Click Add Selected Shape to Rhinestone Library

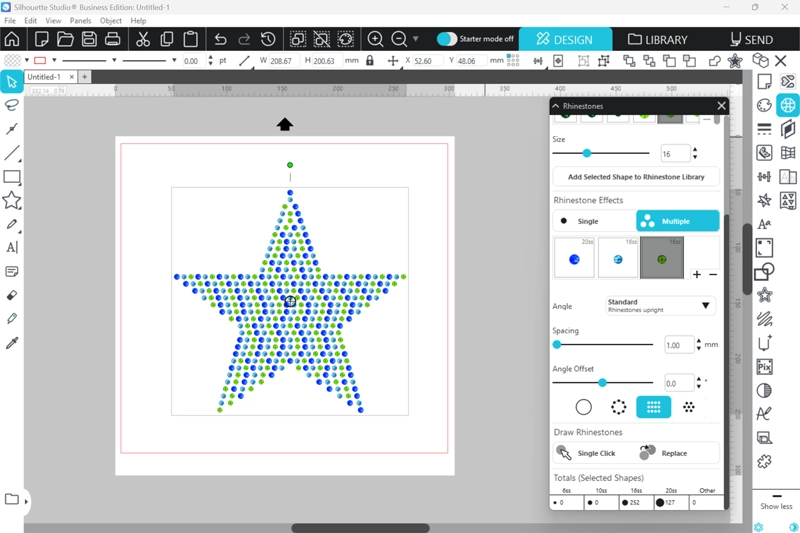click(636, 177)
